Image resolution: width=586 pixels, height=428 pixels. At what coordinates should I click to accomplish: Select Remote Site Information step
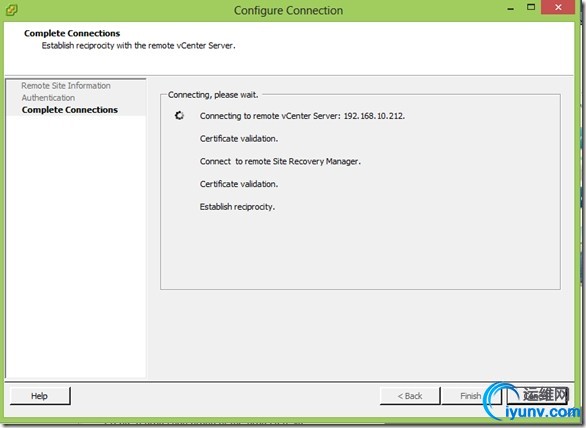(x=66, y=86)
